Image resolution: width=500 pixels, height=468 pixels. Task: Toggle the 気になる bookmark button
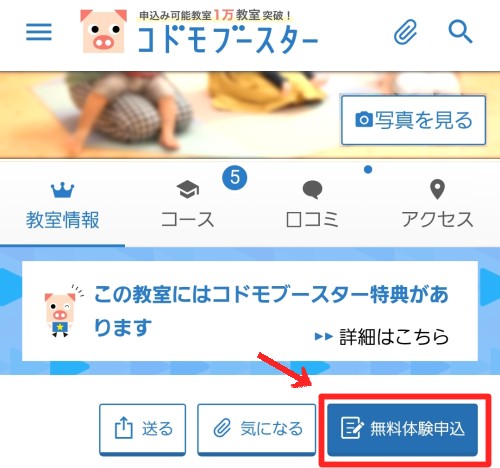(257, 429)
